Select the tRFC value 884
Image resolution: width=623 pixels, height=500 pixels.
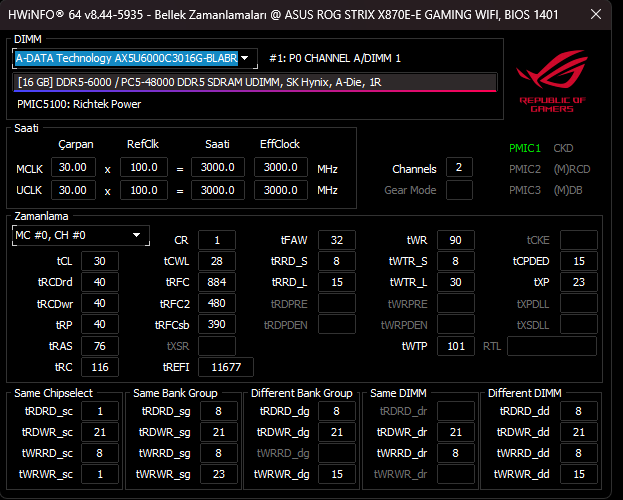click(217, 282)
